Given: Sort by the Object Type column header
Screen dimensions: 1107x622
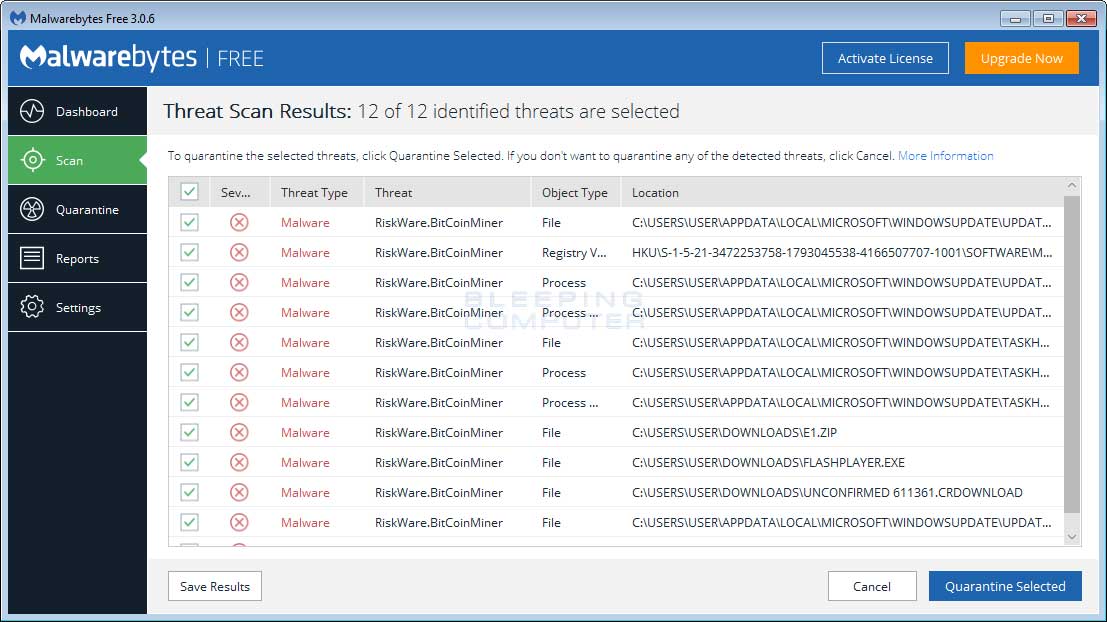Looking at the screenshot, I should pyautogui.click(x=574, y=192).
